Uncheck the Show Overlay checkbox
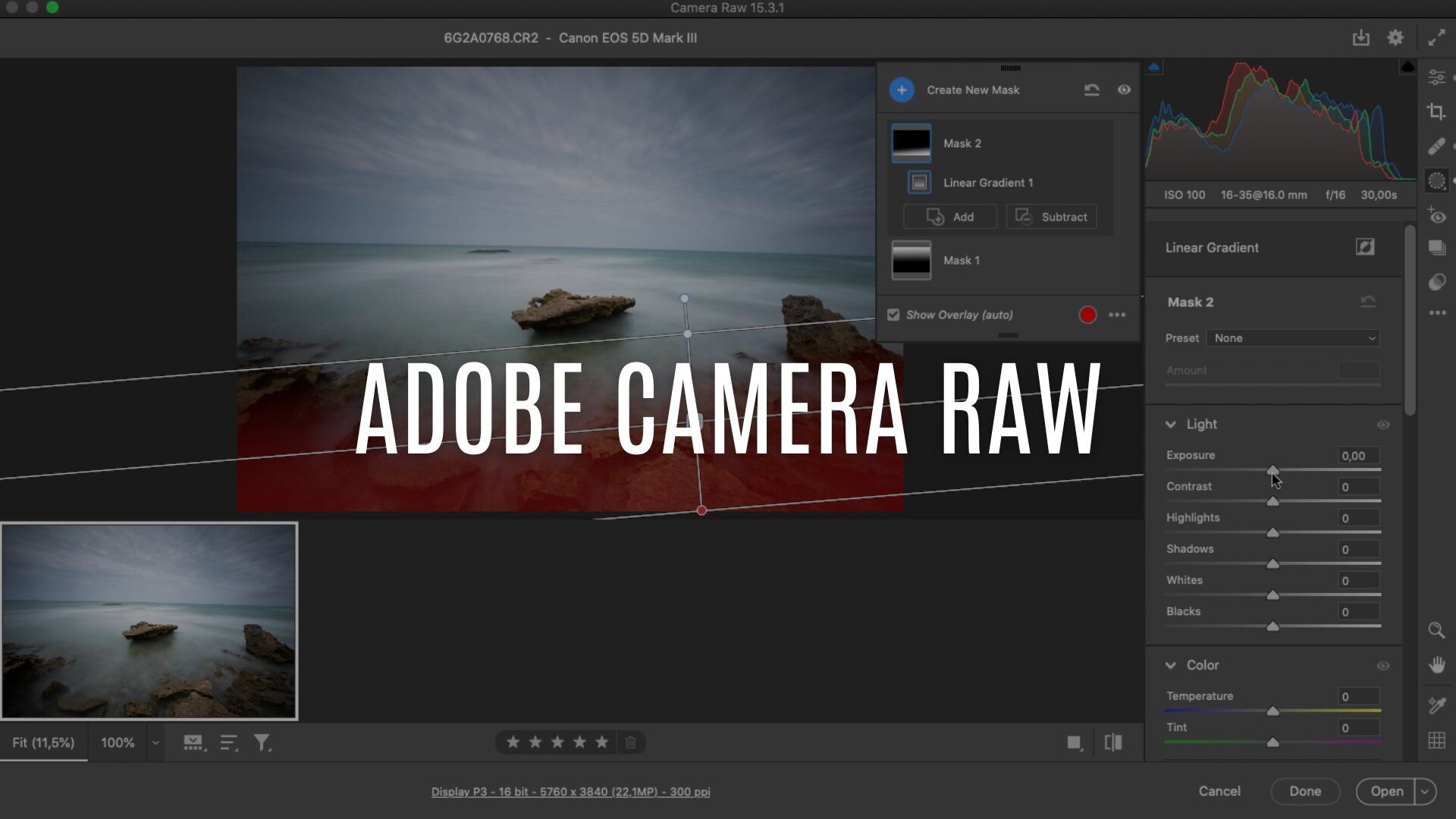Image resolution: width=1456 pixels, height=819 pixels. [893, 315]
